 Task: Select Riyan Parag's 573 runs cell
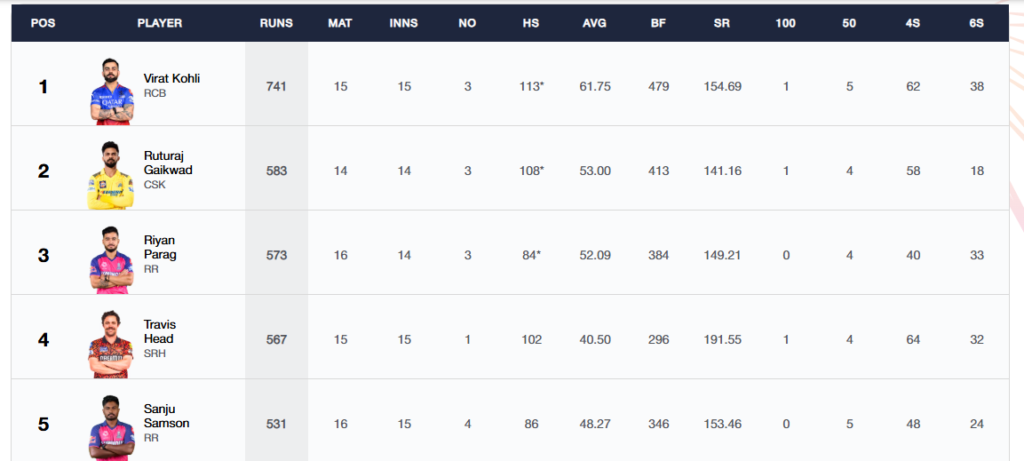[276, 255]
